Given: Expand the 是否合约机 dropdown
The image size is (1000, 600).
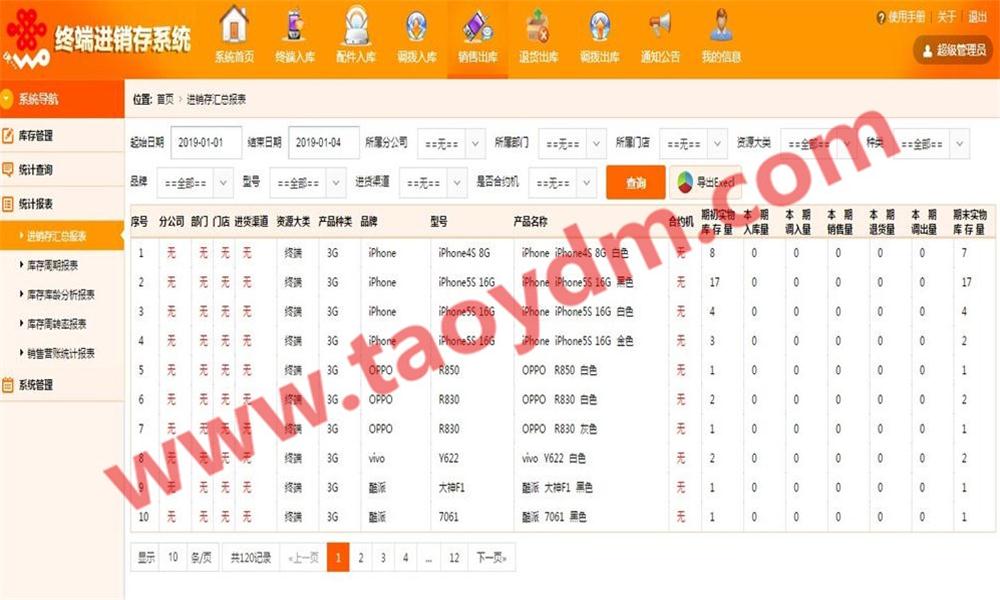Looking at the screenshot, I should [x=563, y=183].
